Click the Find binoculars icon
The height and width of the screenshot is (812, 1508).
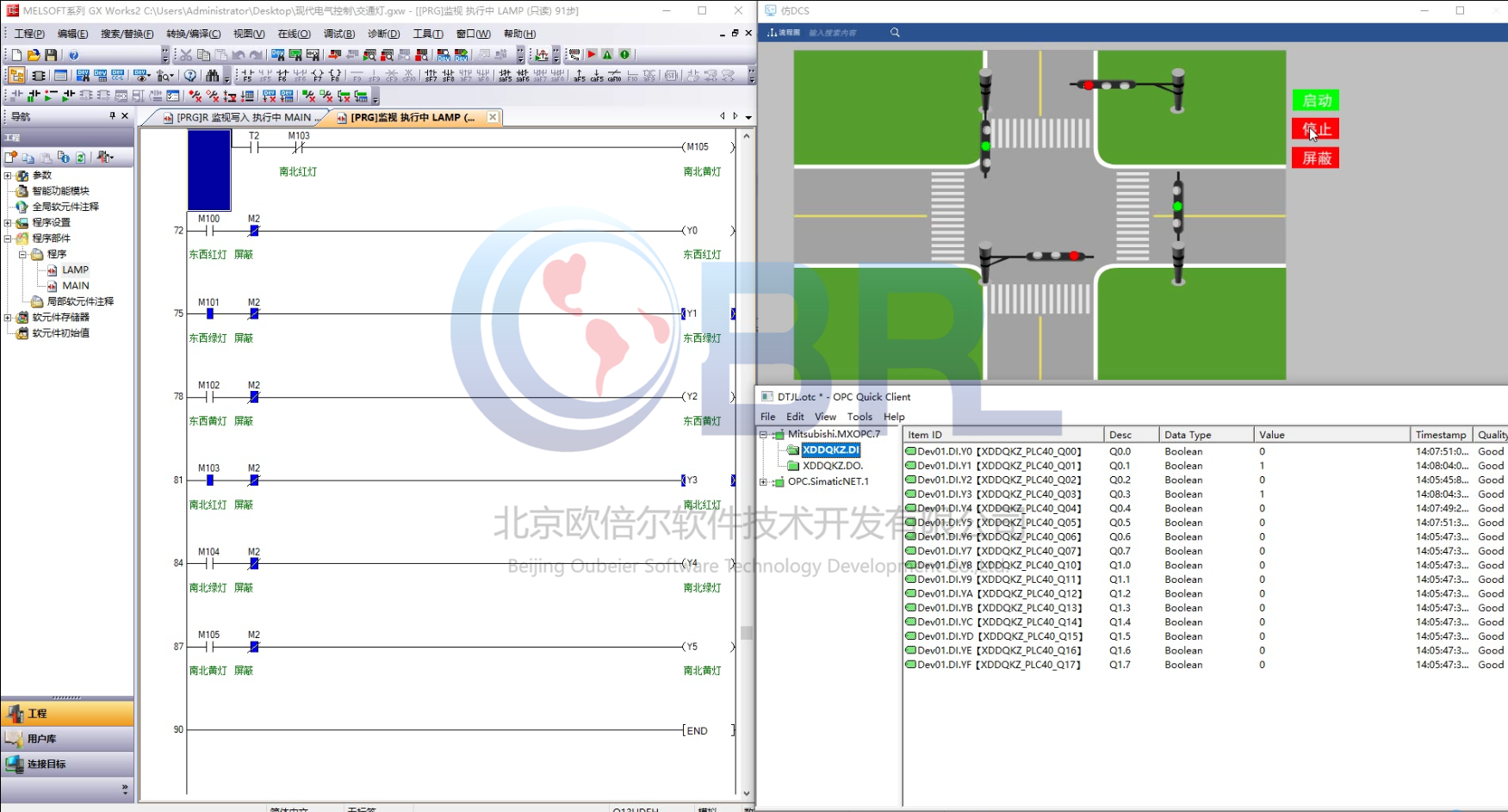[212, 76]
